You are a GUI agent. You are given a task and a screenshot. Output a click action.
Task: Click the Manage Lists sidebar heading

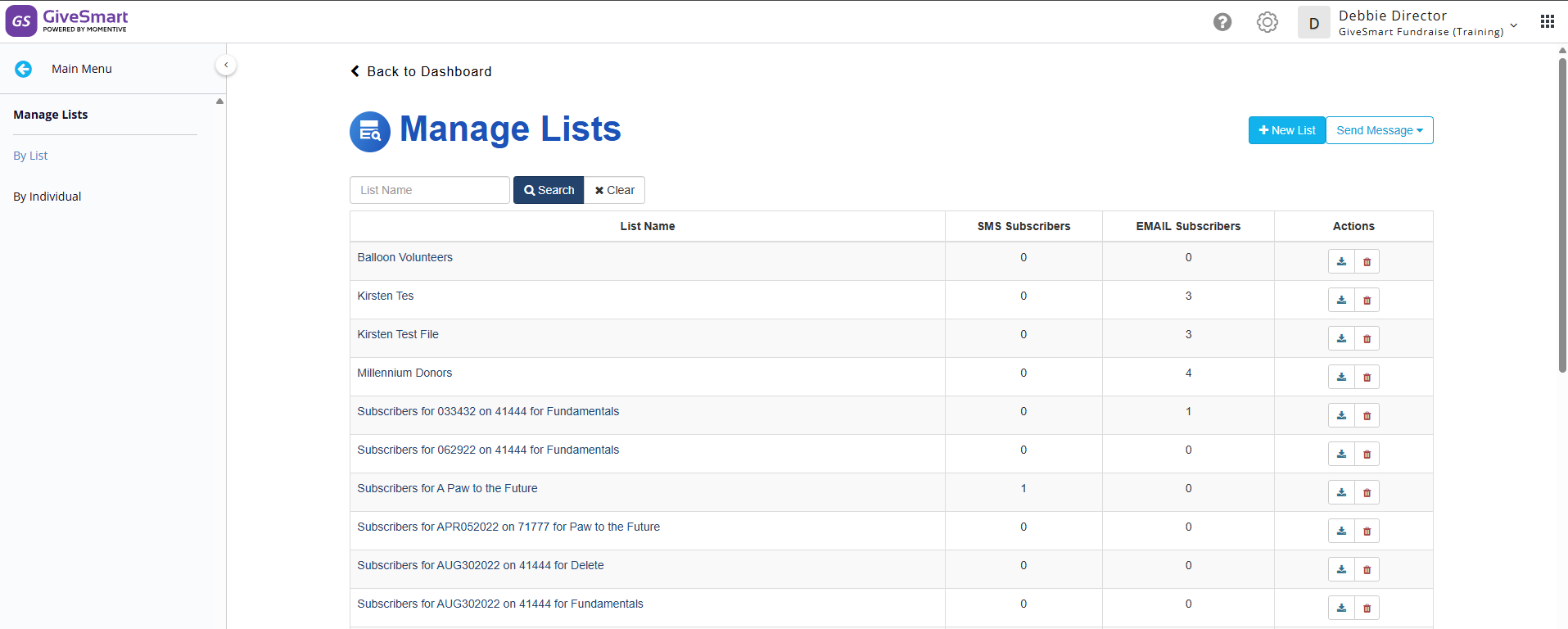pos(51,115)
